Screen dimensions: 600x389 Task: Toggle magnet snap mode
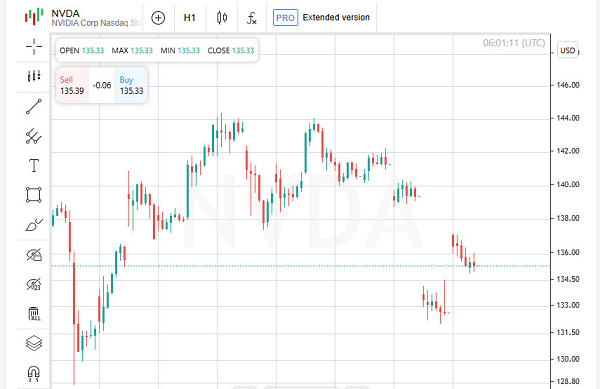34,374
